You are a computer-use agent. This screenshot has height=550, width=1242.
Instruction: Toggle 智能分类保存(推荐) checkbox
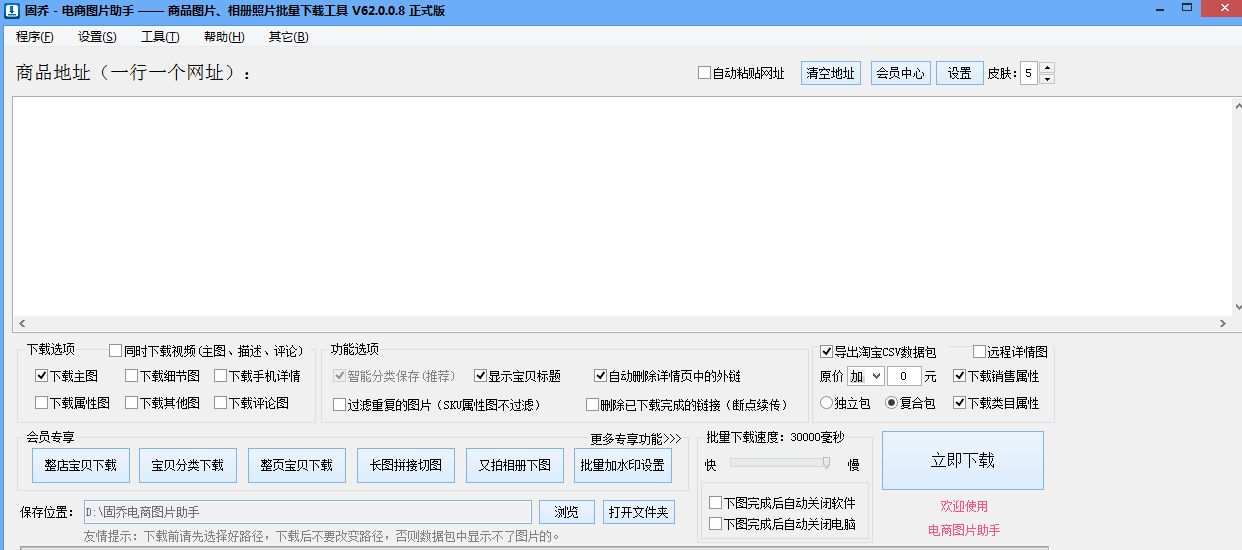(339, 376)
